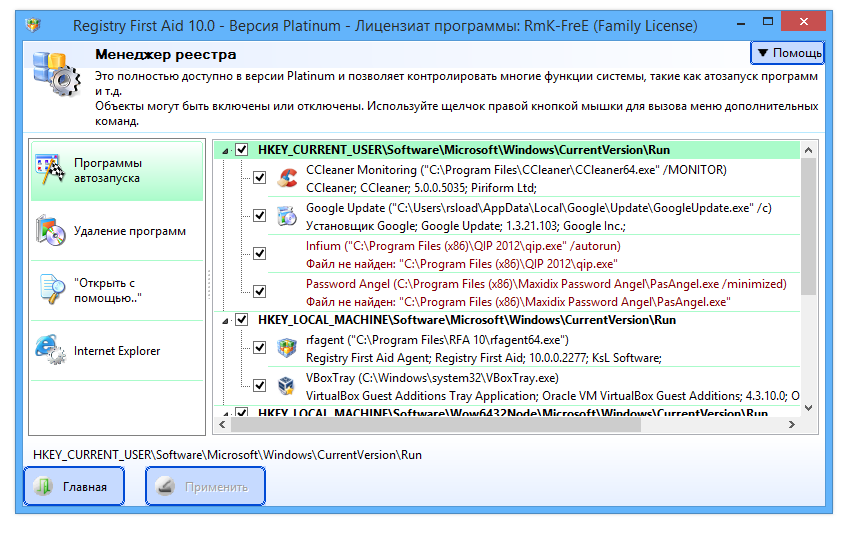Select the Программы автозапуска section
The image size is (849, 541).
pos(117,171)
